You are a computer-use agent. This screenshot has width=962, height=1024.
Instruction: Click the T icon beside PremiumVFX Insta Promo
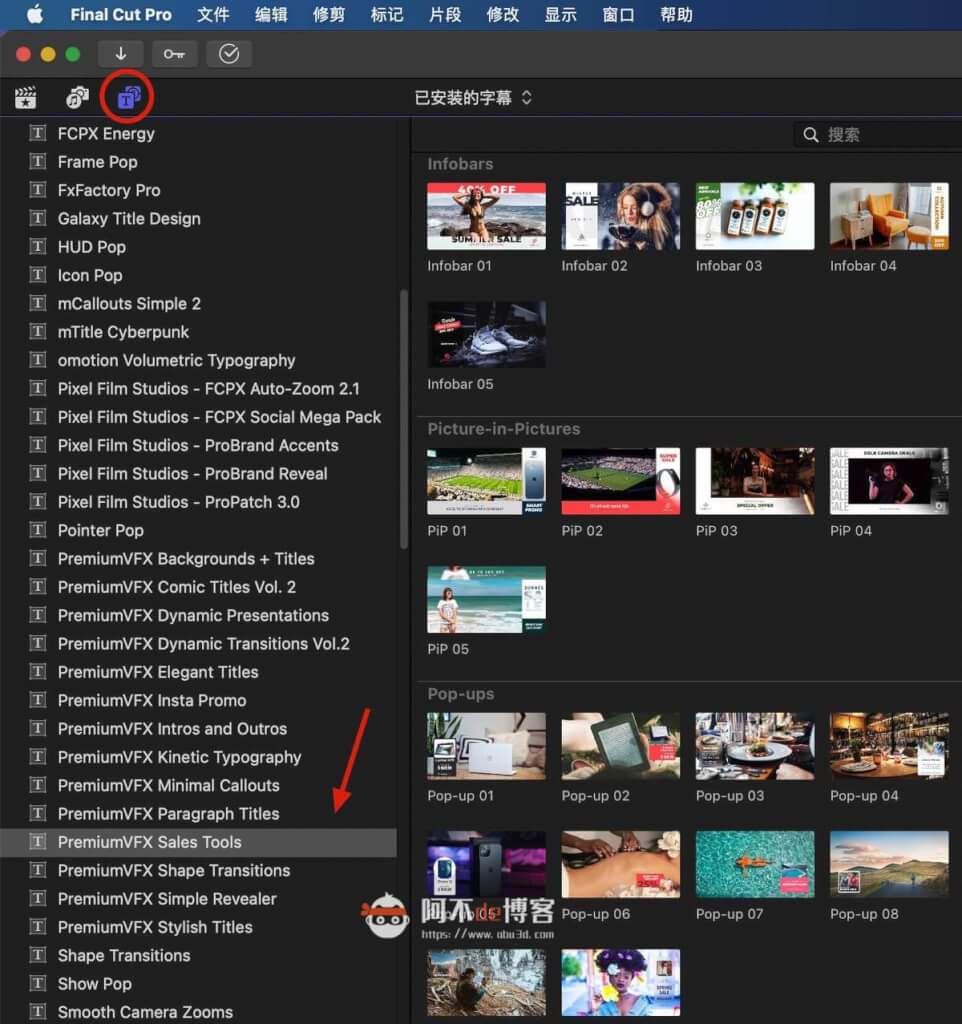point(38,700)
